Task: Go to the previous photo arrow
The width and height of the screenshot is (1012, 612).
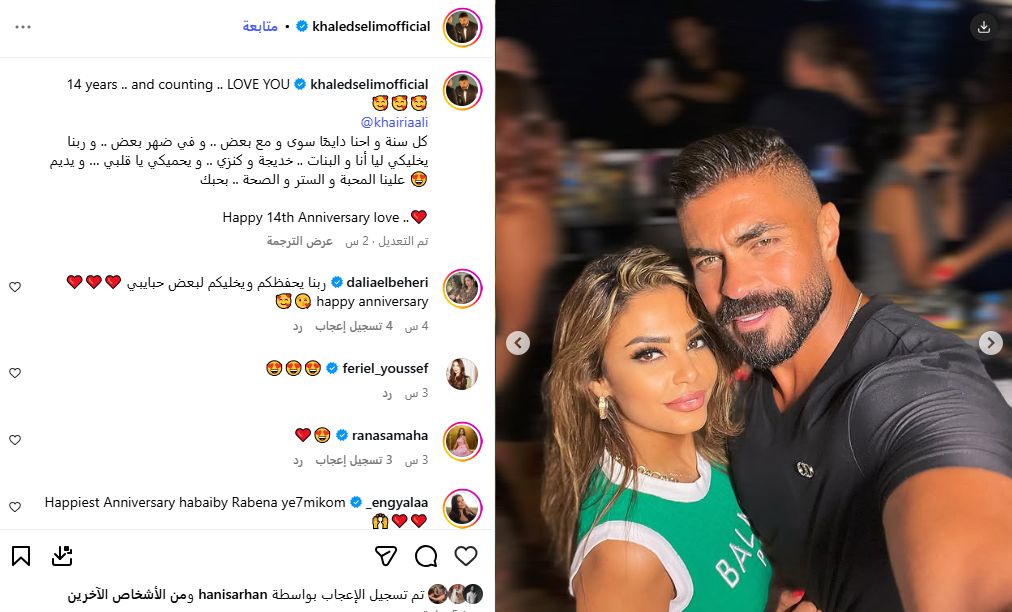Action: 518,343
